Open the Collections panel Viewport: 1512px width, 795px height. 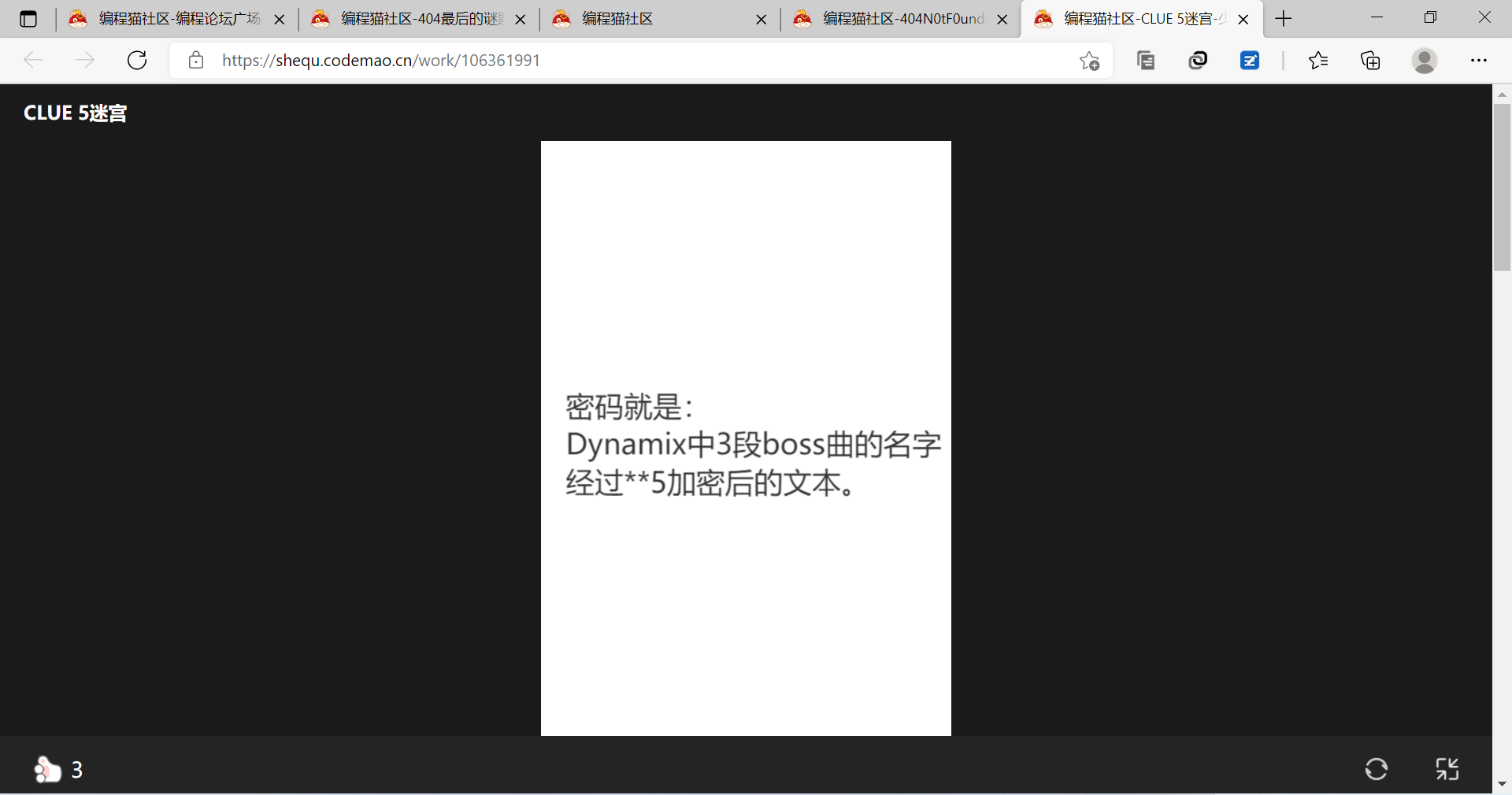pyautogui.click(x=1370, y=61)
